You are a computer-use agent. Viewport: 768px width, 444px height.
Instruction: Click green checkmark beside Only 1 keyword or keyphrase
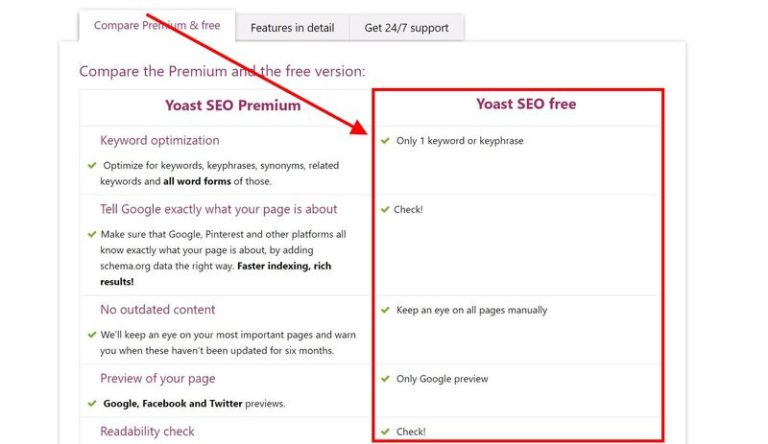[385, 141]
